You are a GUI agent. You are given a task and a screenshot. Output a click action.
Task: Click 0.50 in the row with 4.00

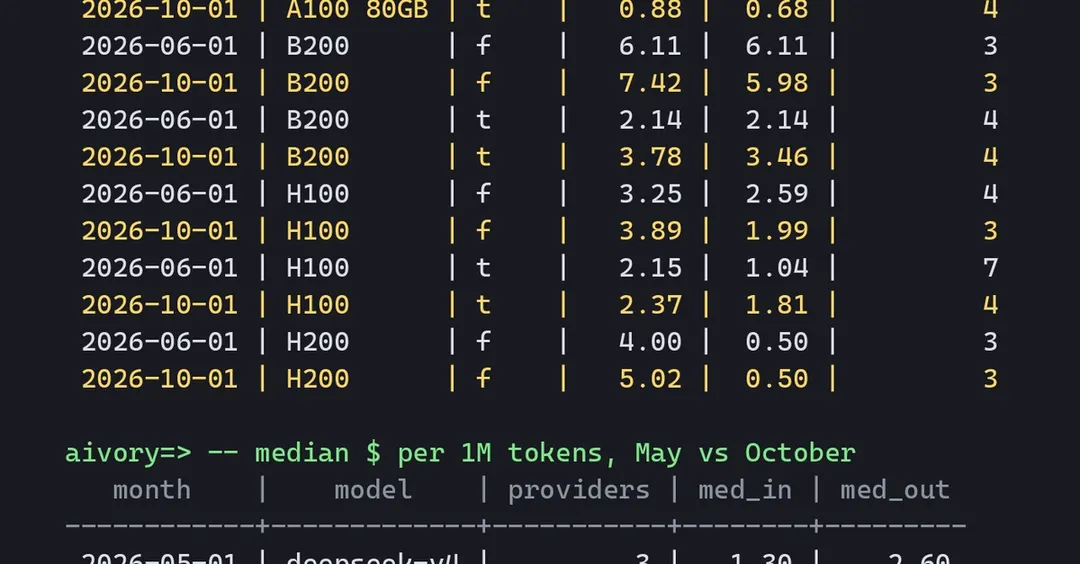tap(777, 342)
